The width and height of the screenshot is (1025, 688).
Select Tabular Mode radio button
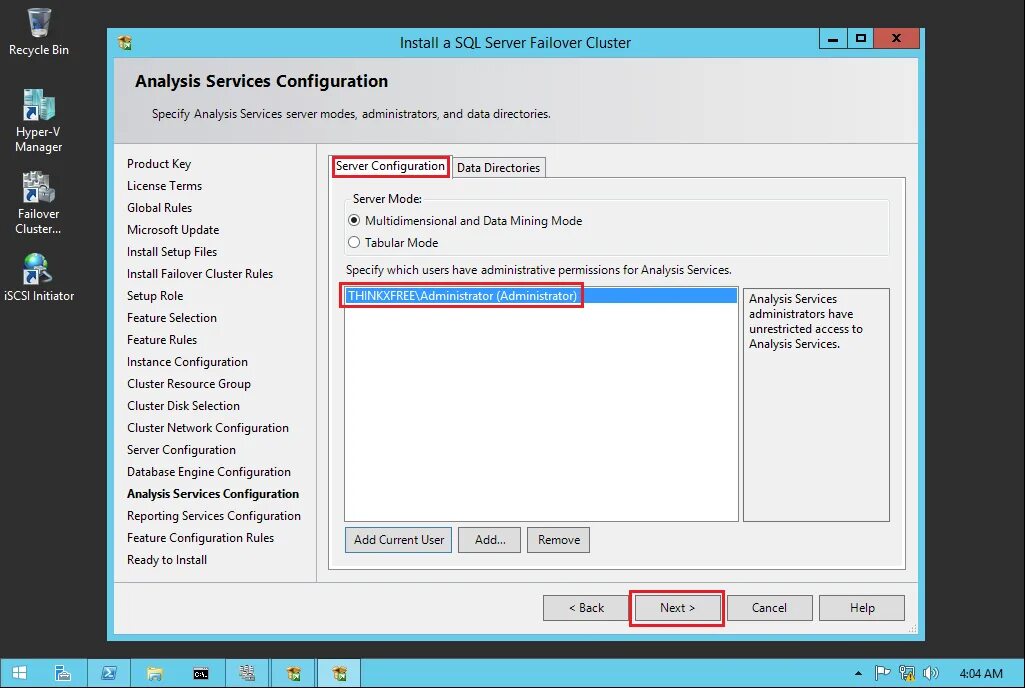(394, 243)
